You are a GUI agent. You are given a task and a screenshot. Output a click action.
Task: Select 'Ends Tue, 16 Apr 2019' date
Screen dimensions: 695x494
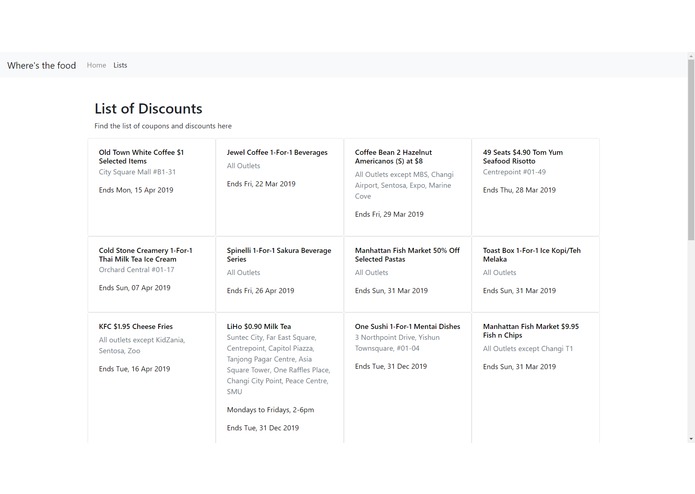tap(134, 369)
